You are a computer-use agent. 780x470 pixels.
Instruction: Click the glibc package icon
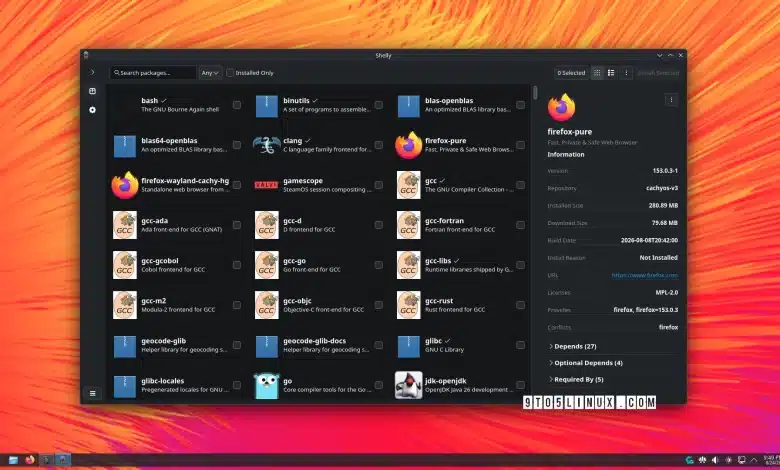point(408,346)
